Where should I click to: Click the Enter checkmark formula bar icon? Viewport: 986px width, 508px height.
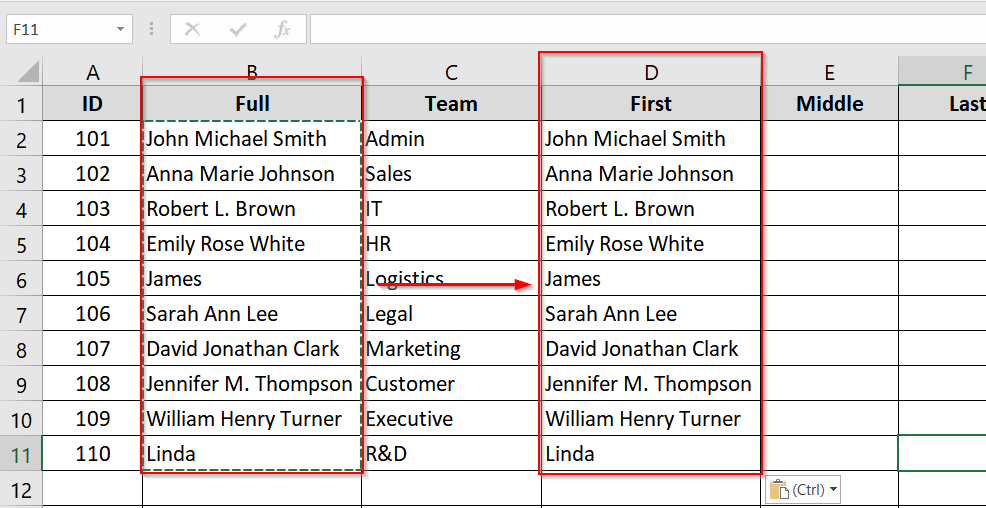pyautogui.click(x=238, y=30)
